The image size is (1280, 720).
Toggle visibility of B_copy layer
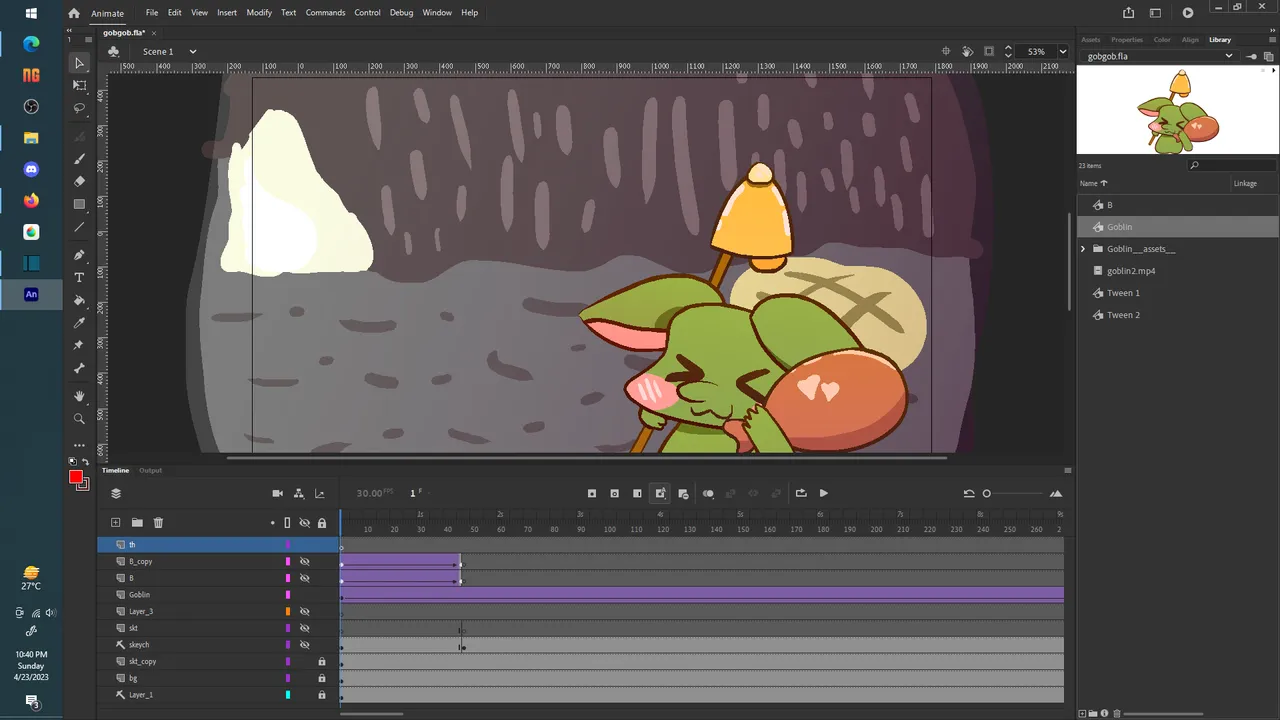coord(305,562)
